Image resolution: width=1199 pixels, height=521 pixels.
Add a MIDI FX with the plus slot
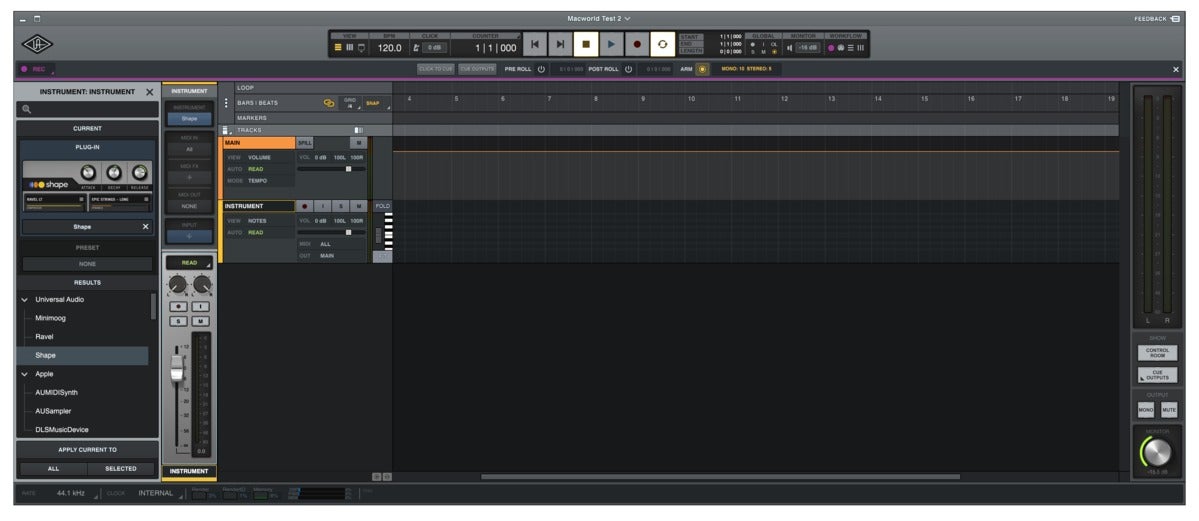tap(189, 177)
